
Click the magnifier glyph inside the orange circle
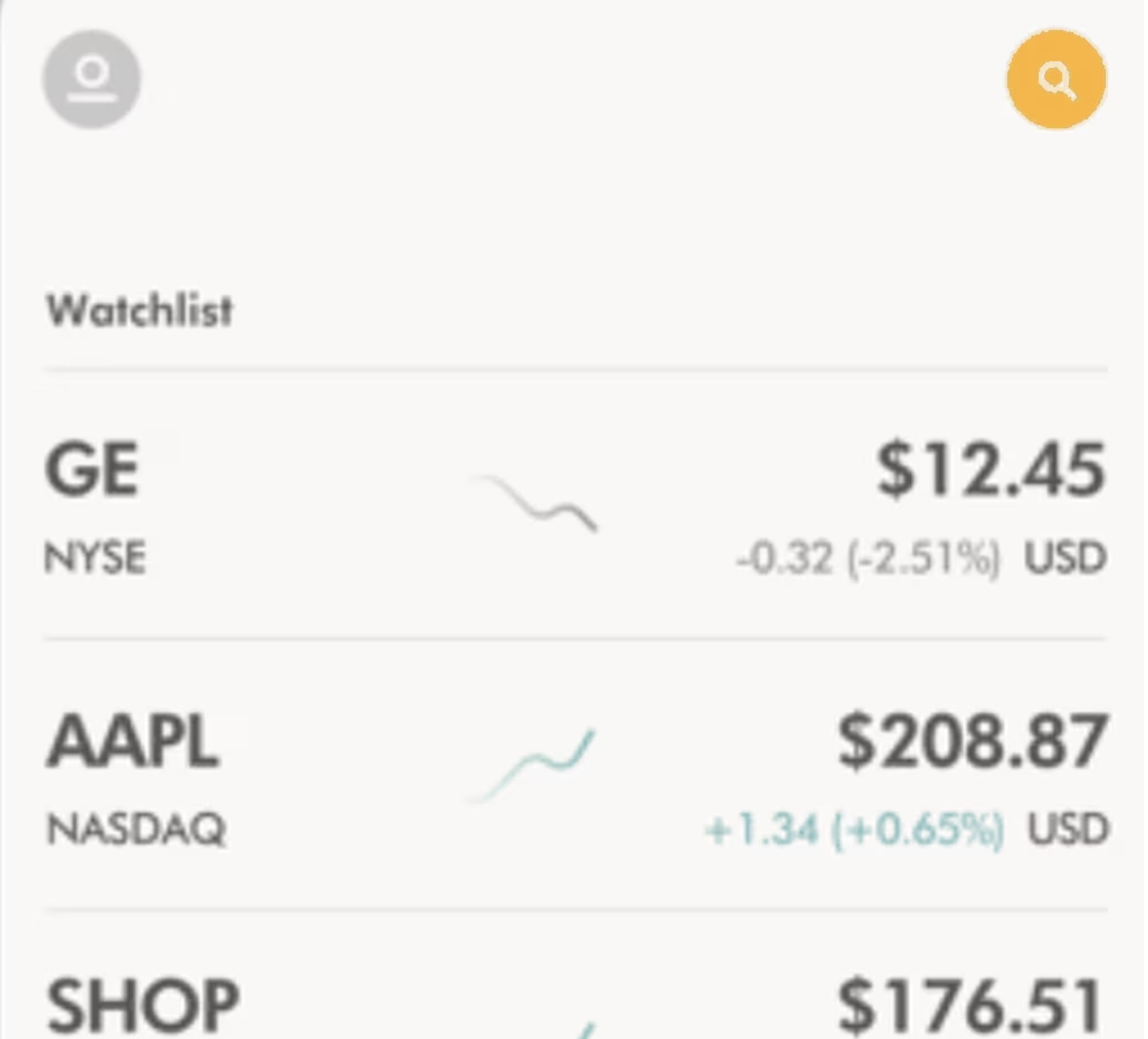(1057, 81)
